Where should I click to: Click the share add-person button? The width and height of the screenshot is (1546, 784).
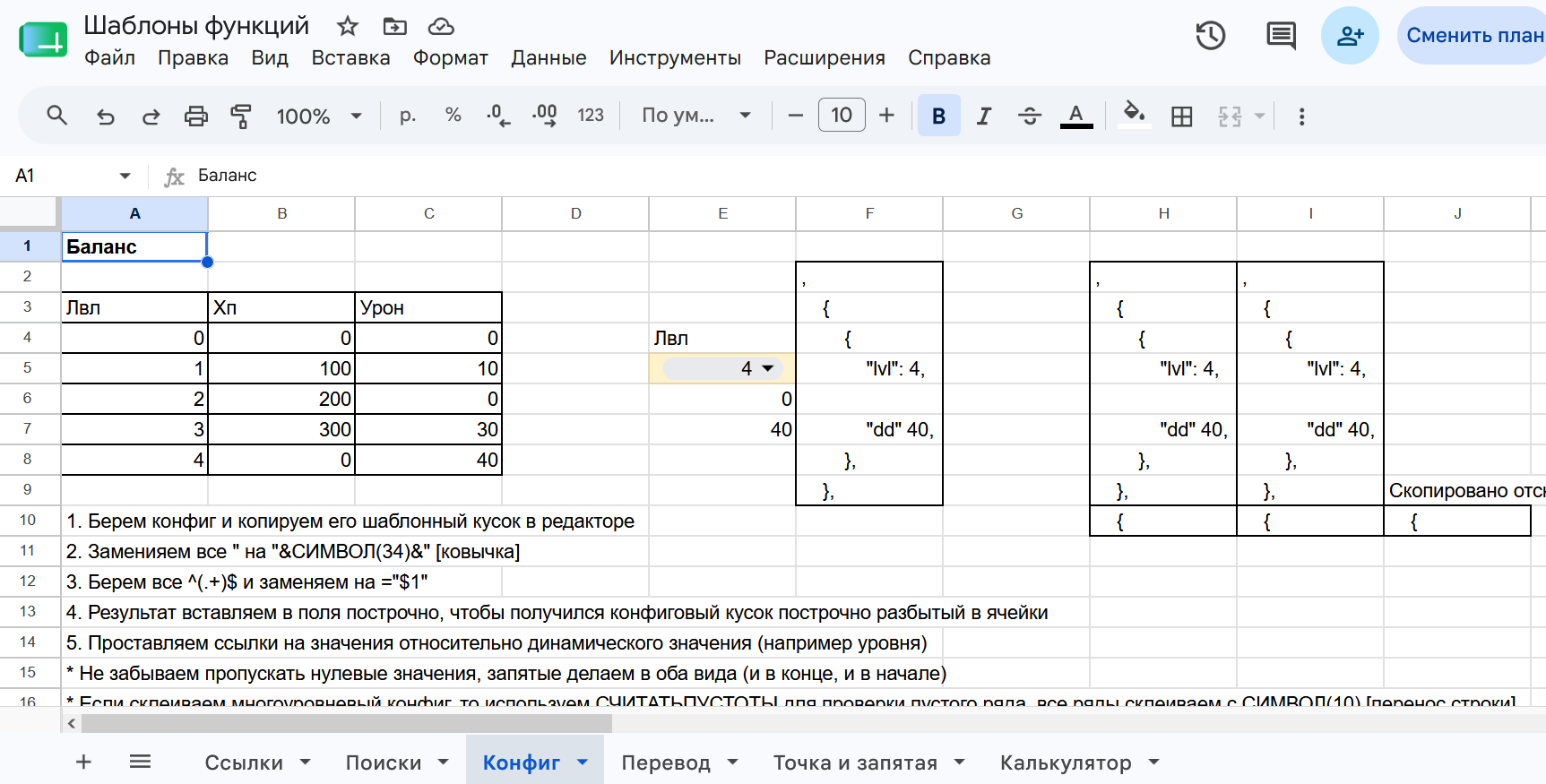pyautogui.click(x=1350, y=36)
